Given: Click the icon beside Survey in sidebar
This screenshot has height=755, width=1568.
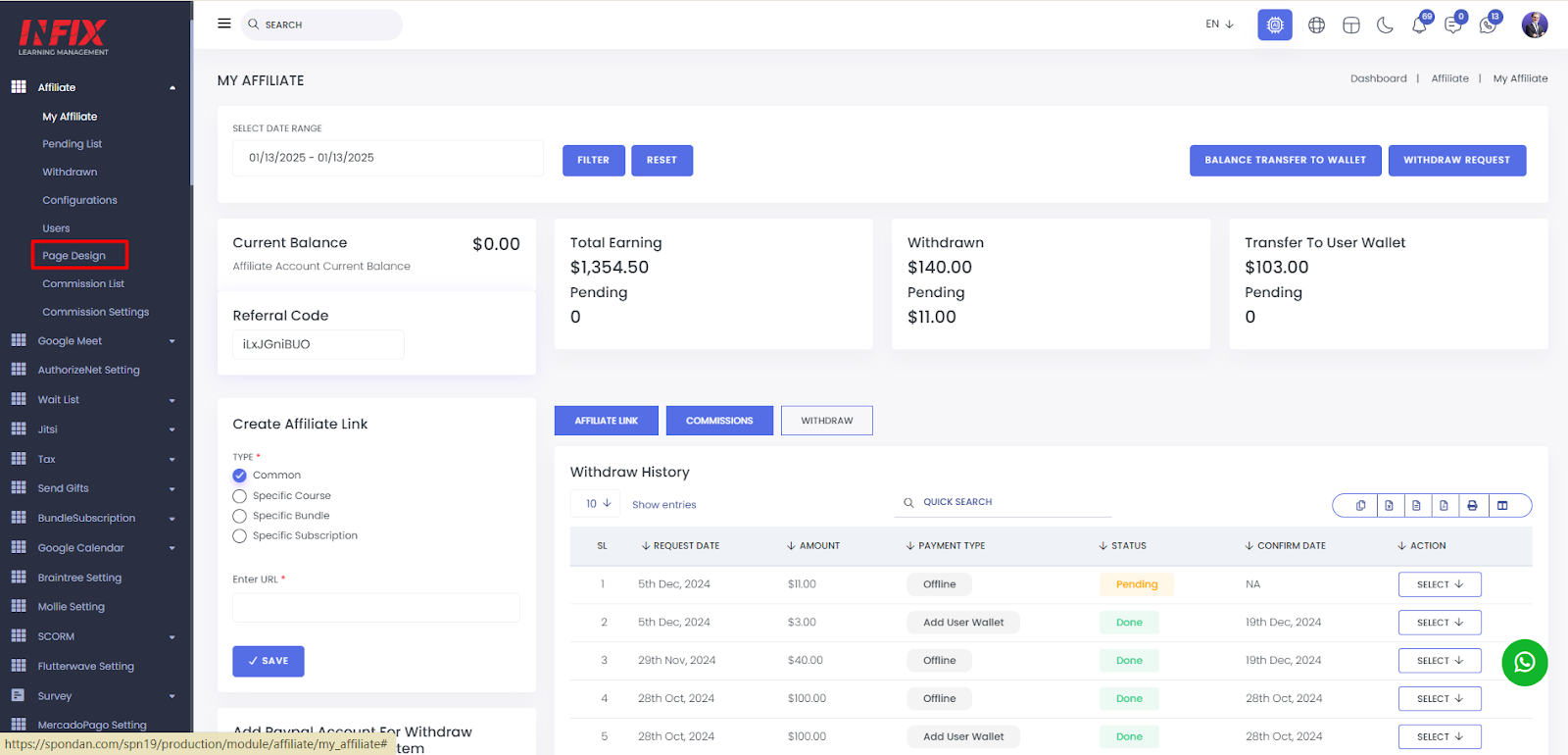Looking at the screenshot, I should tap(19, 695).
